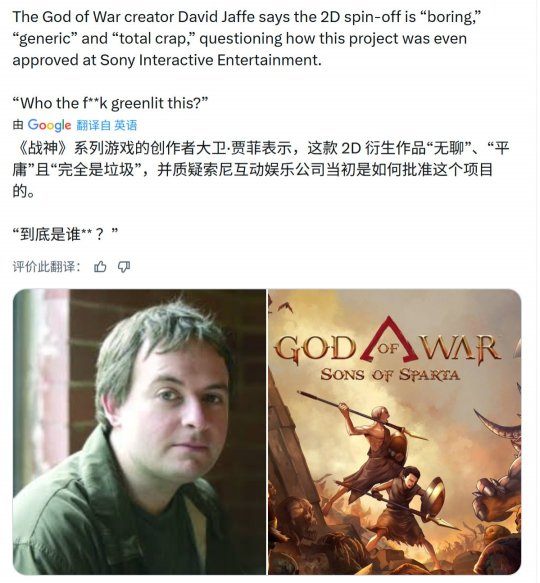Viewport: 540px width, 583px height.
Task: Click the "Who the f**k greenlit this?" quote
Action: click(110, 103)
